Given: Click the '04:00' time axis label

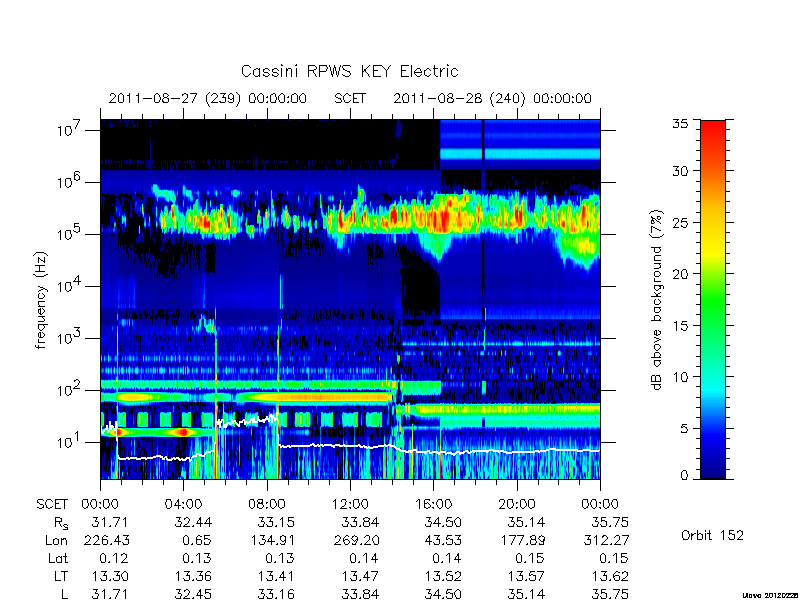Looking at the screenshot, I should click(183, 504).
